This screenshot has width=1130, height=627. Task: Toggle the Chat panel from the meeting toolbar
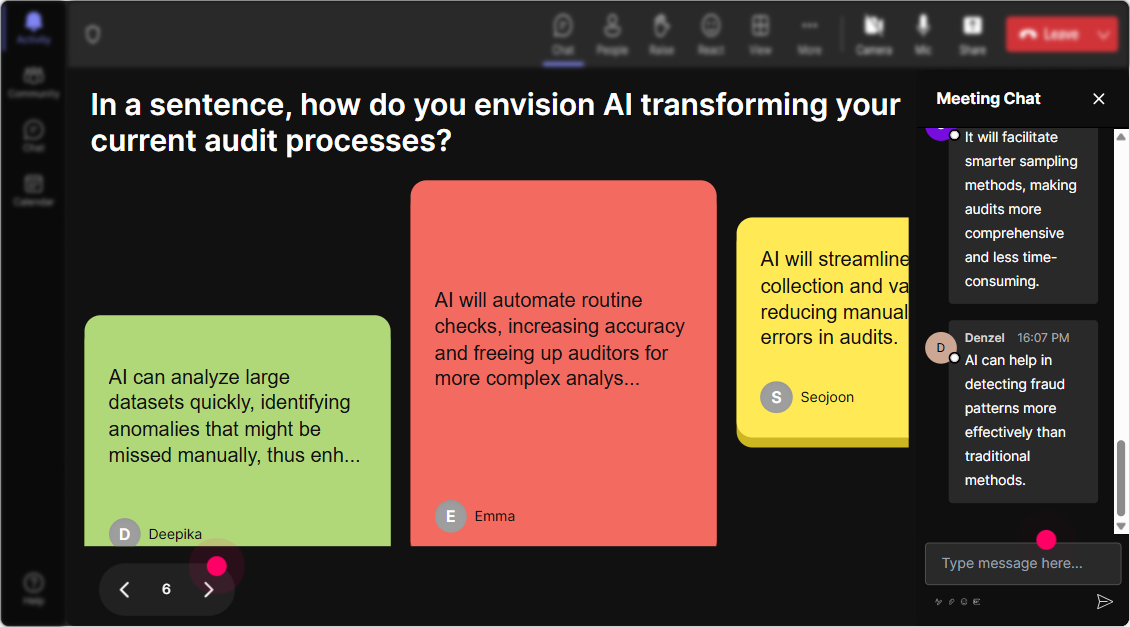(563, 34)
